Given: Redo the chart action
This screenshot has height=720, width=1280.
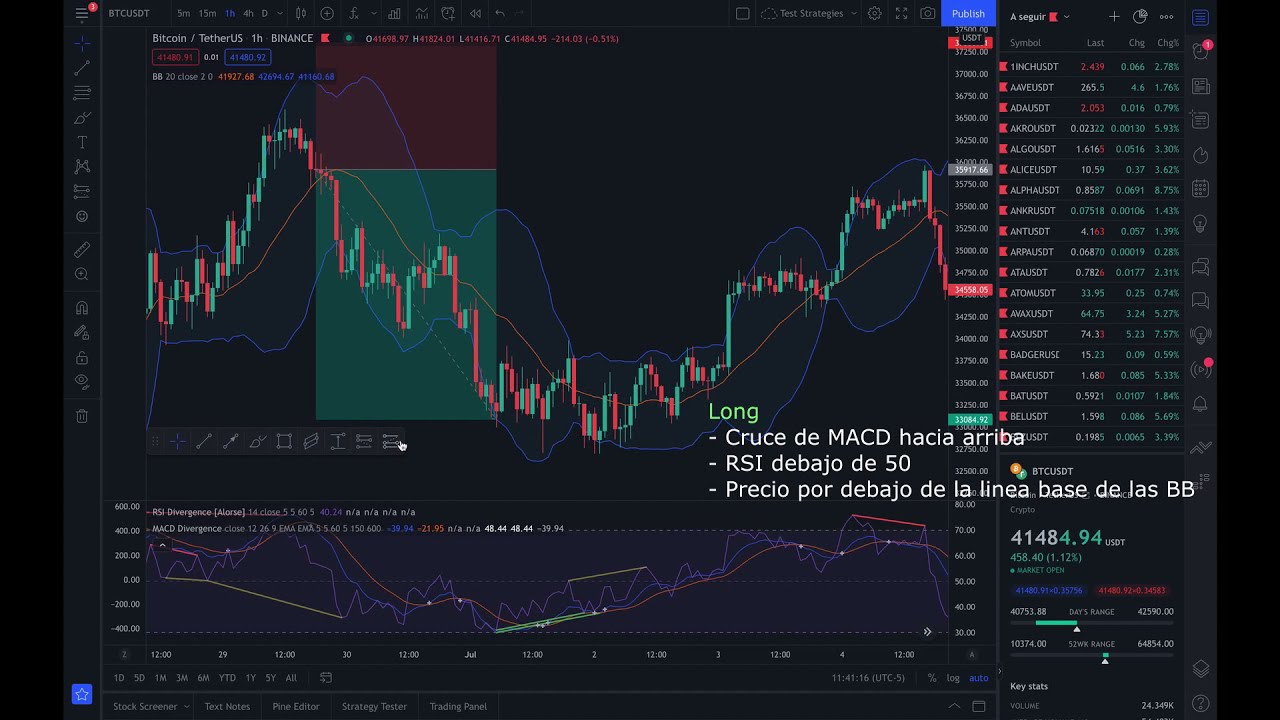Looking at the screenshot, I should (x=521, y=13).
